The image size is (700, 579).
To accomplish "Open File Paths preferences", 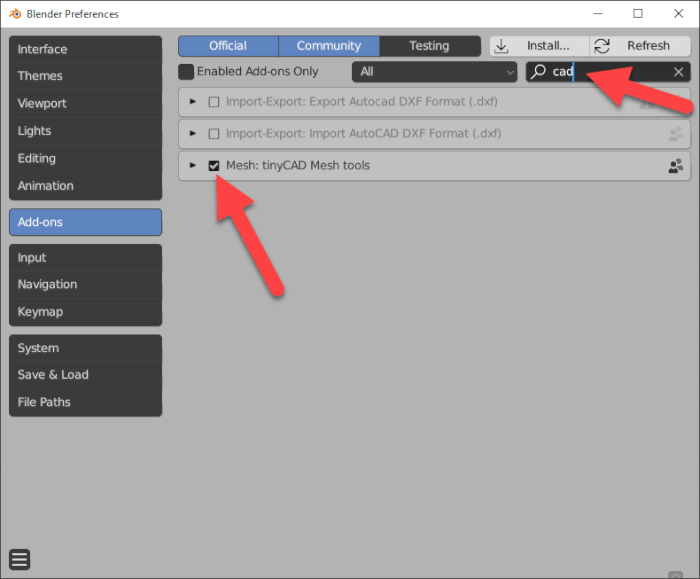I will pos(85,402).
